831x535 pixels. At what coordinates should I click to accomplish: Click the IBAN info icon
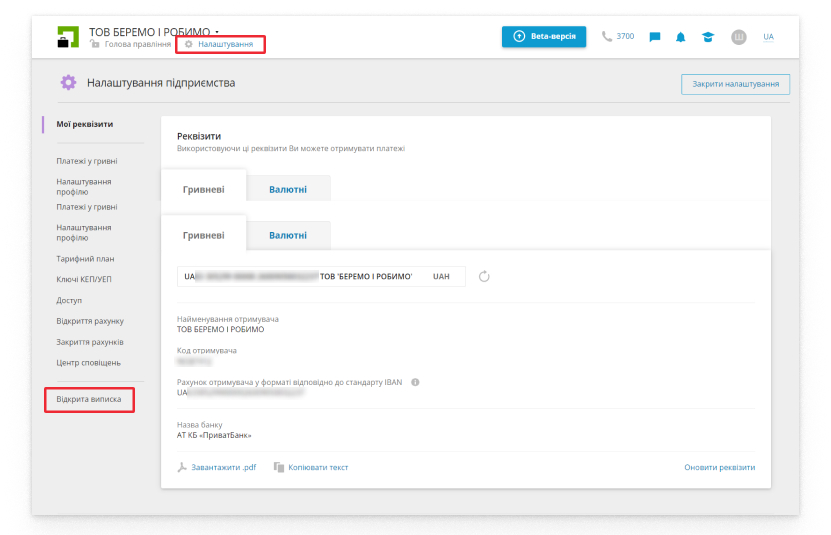click(415, 382)
